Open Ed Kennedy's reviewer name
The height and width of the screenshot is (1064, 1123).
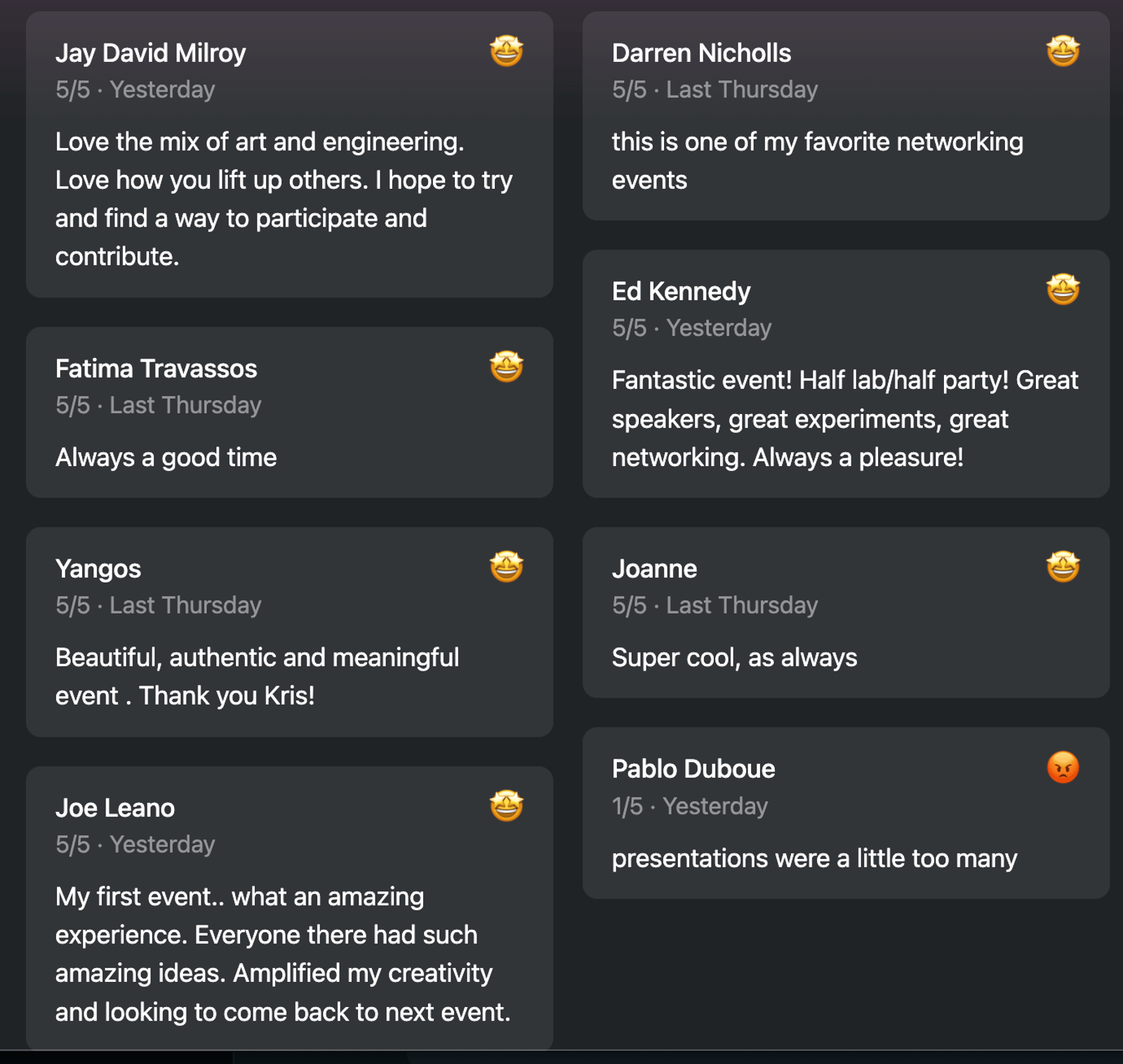[x=681, y=292]
